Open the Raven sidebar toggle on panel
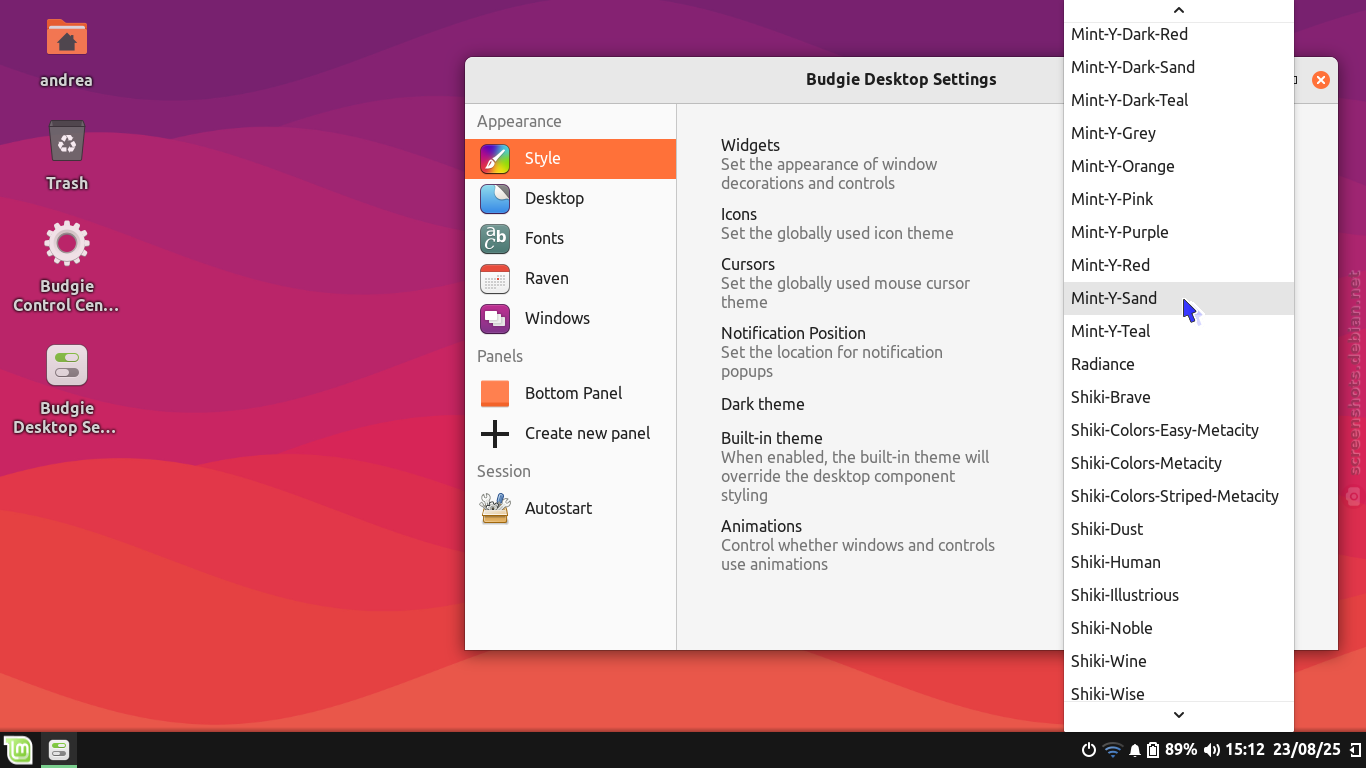This screenshot has width=1366, height=768. 1354,749
